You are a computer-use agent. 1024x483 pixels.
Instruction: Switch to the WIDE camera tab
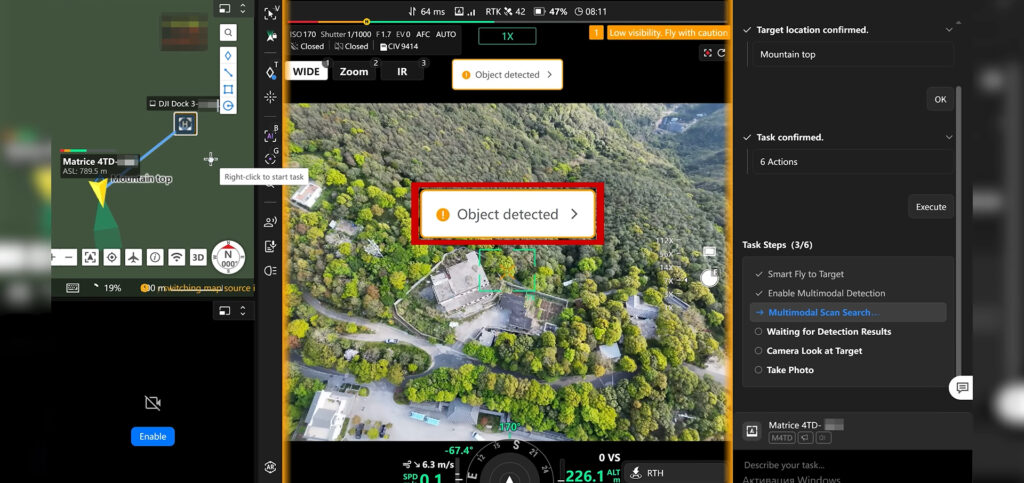[306, 72]
